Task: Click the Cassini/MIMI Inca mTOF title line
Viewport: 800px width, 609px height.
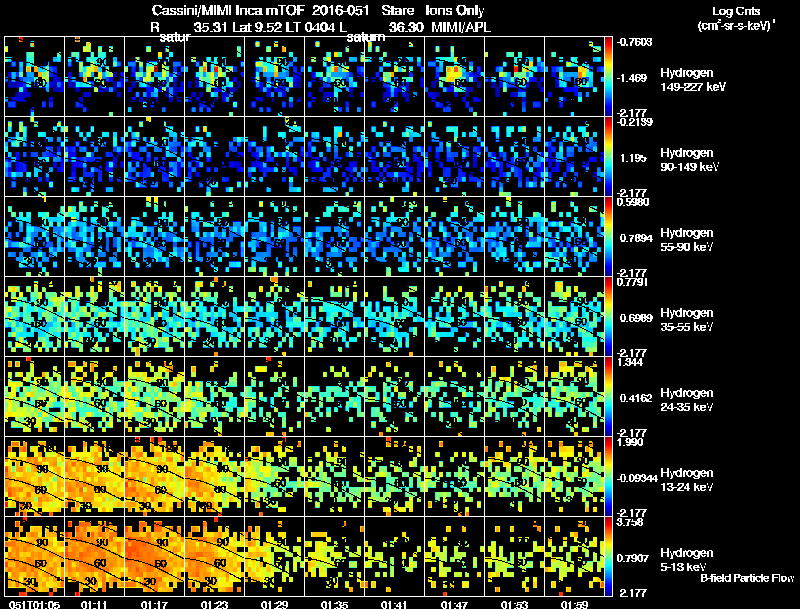Action: point(318,11)
